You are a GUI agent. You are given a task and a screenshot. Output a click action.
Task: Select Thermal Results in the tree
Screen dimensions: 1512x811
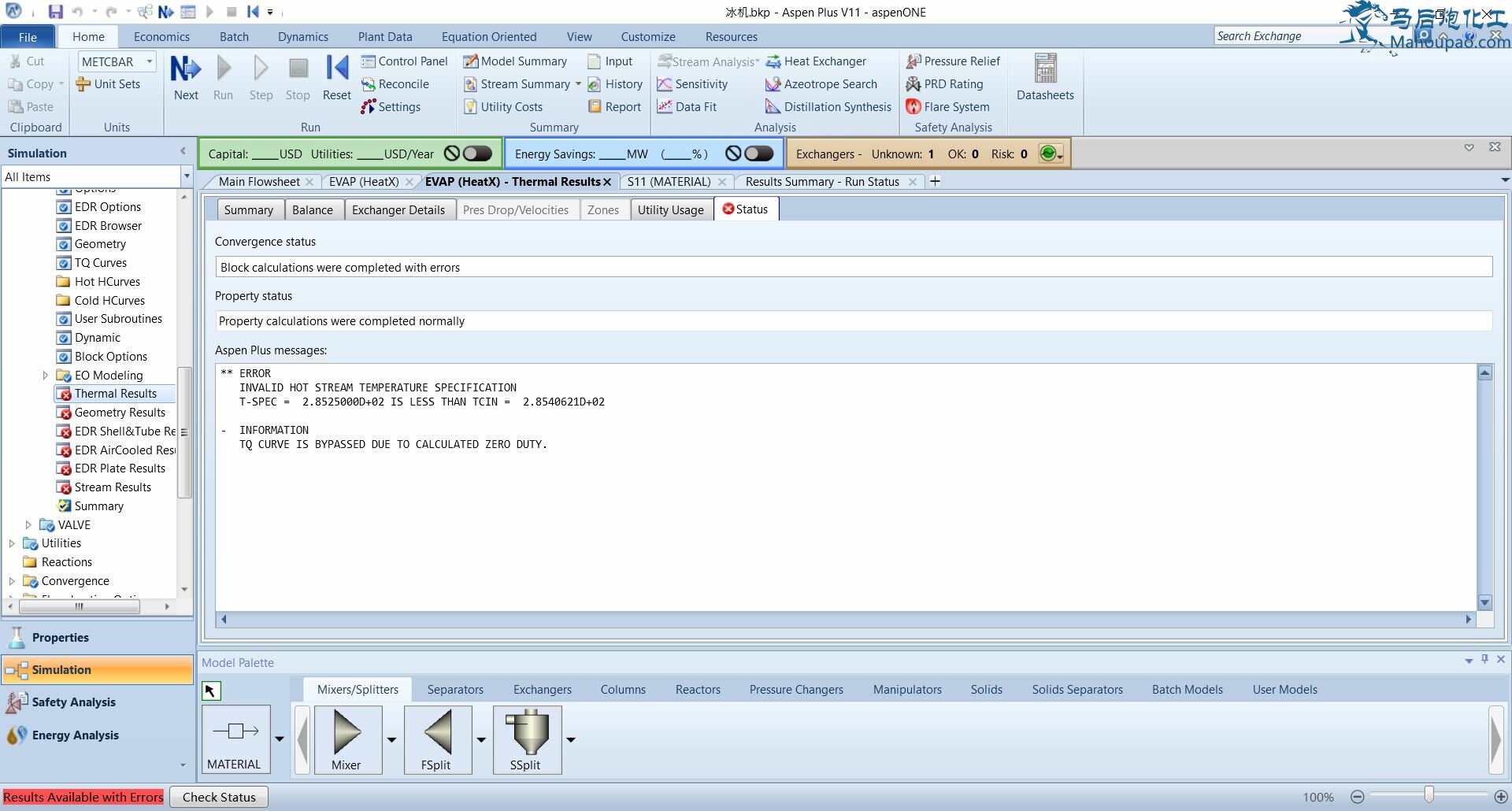(116, 394)
